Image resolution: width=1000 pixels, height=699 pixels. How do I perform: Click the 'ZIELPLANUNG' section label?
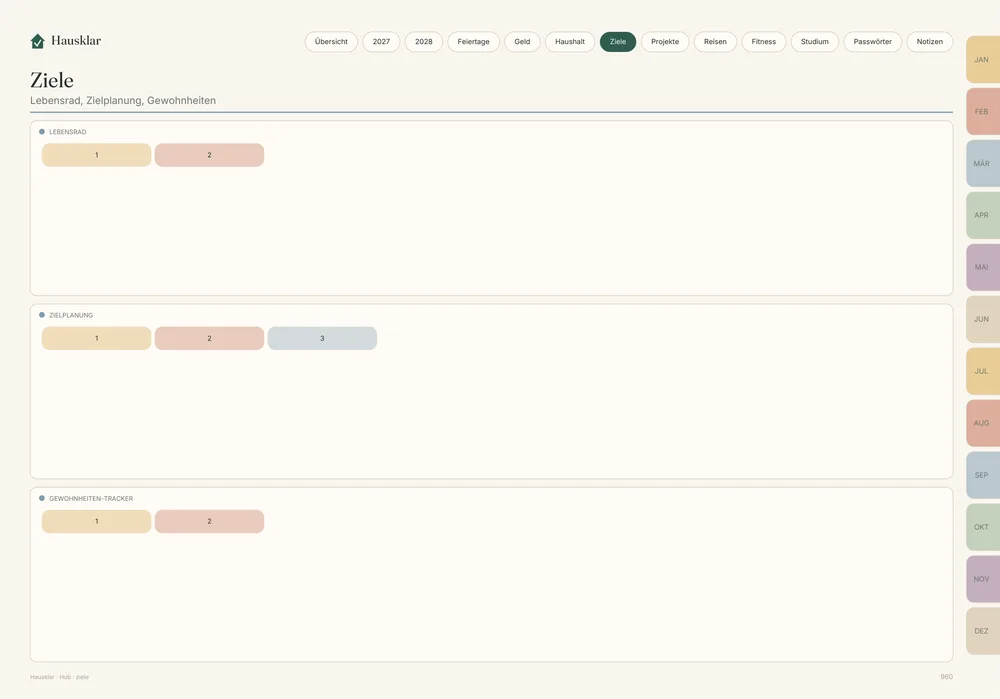[x=71, y=315]
